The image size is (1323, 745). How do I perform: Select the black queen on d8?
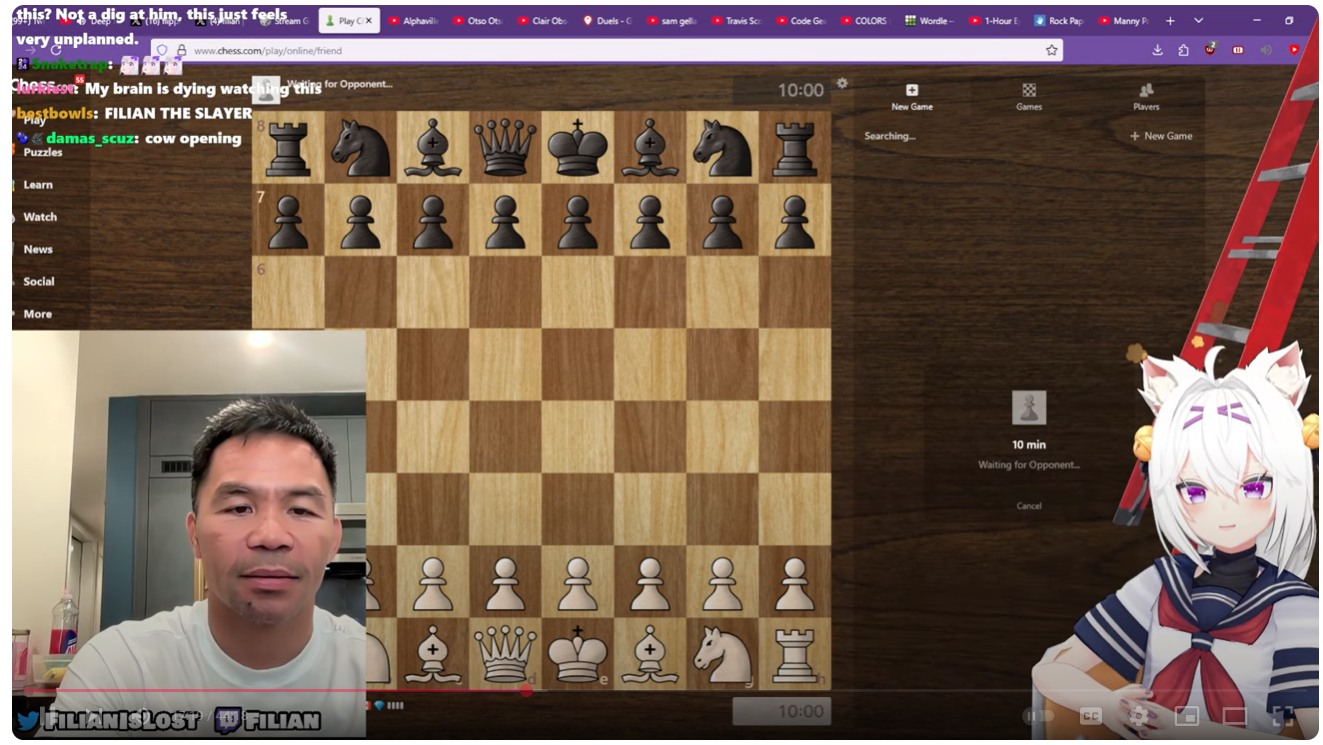point(505,147)
